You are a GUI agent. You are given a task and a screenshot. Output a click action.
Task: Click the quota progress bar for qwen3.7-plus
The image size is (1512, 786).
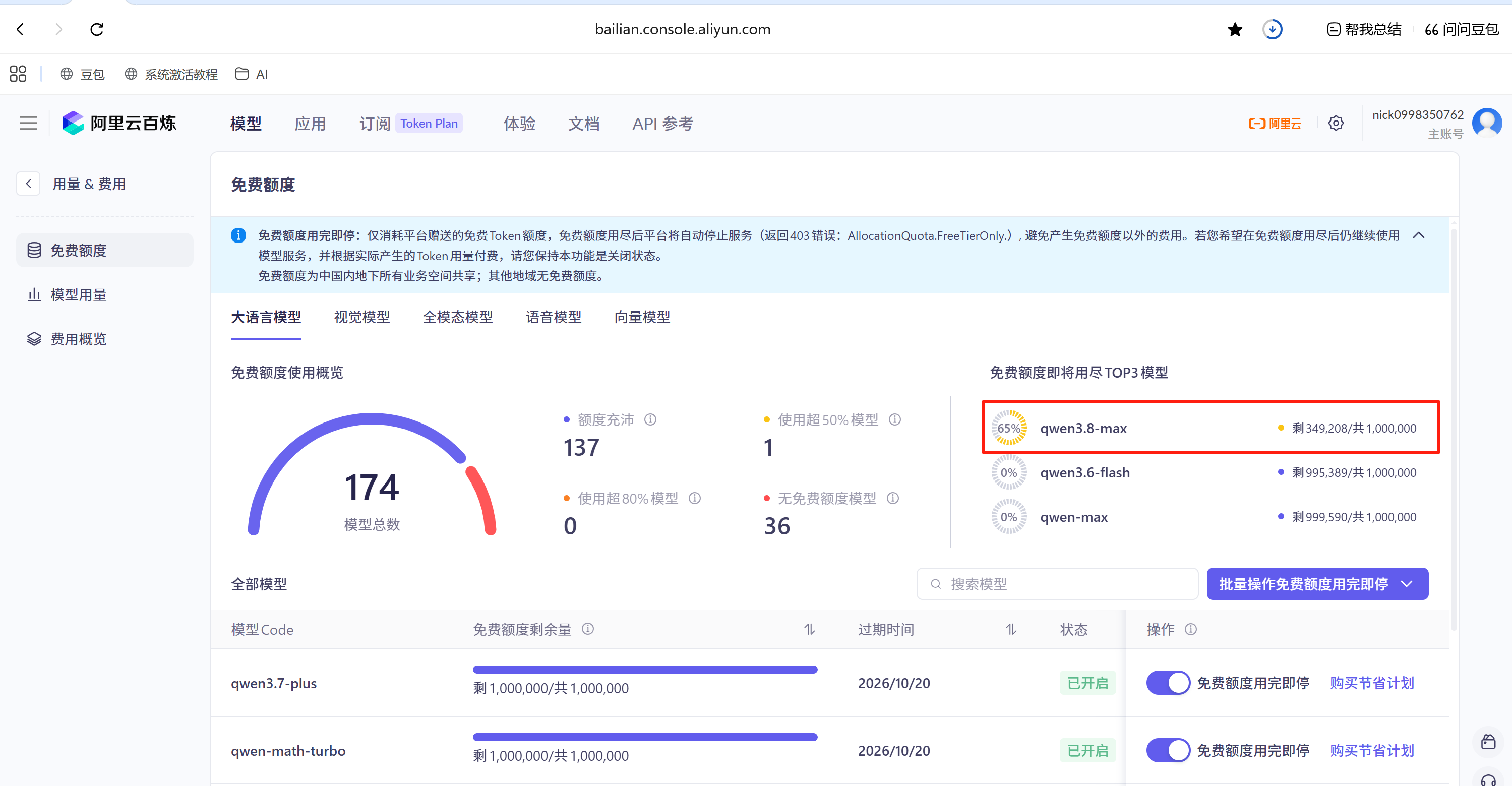(644, 669)
